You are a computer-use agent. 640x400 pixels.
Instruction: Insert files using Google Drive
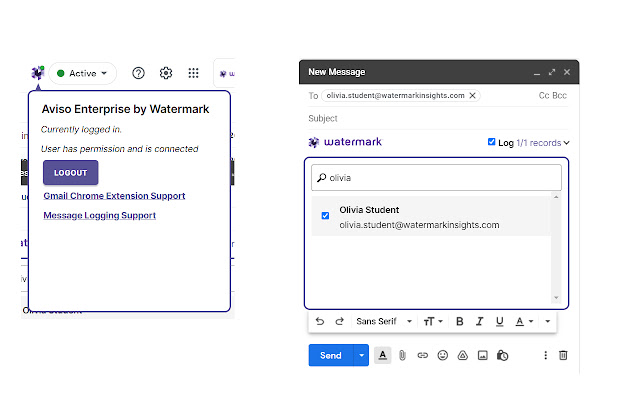(x=462, y=356)
